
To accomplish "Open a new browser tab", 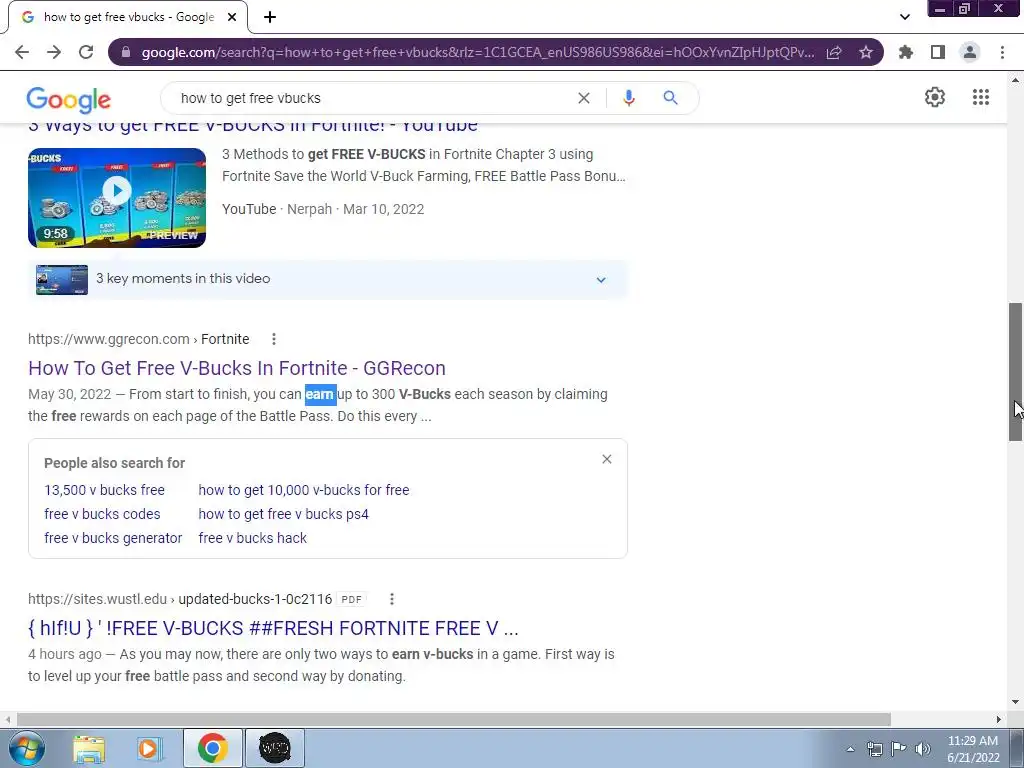I will [270, 17].
